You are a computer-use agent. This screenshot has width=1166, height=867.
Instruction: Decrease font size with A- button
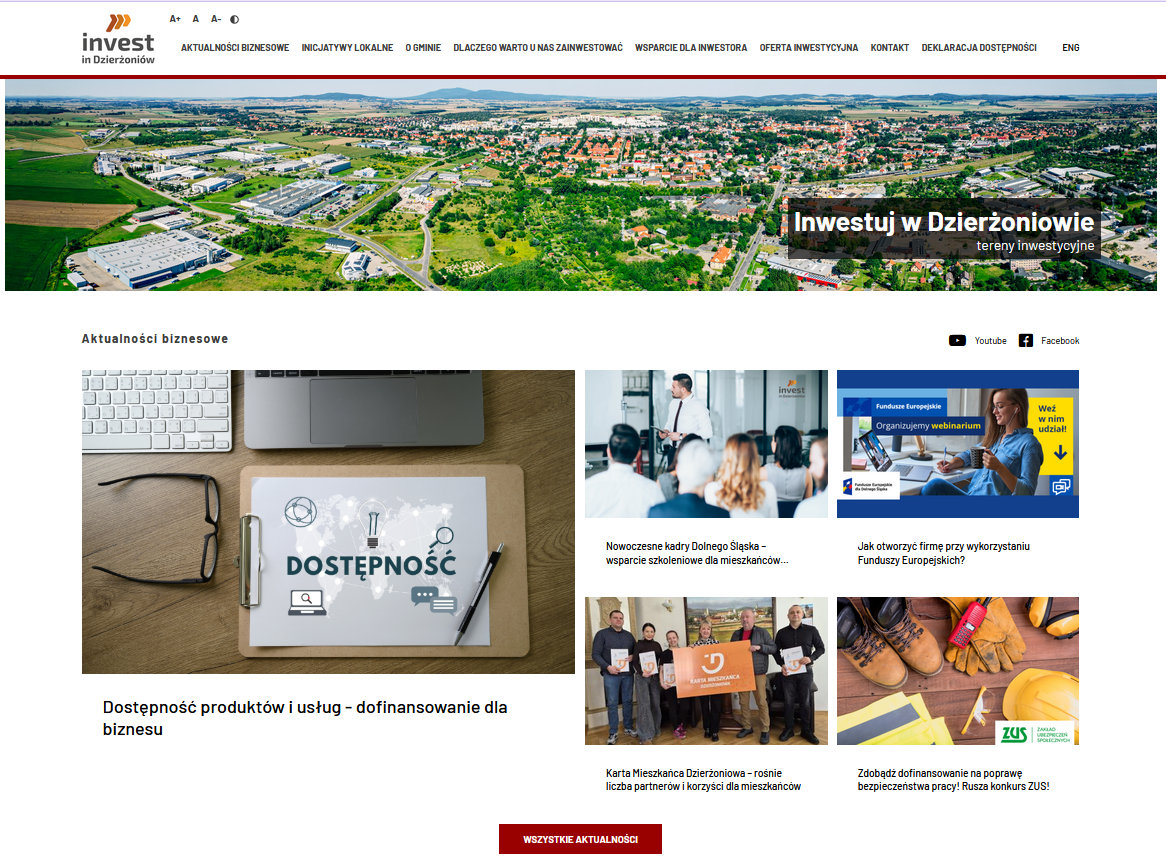[216, 19]
